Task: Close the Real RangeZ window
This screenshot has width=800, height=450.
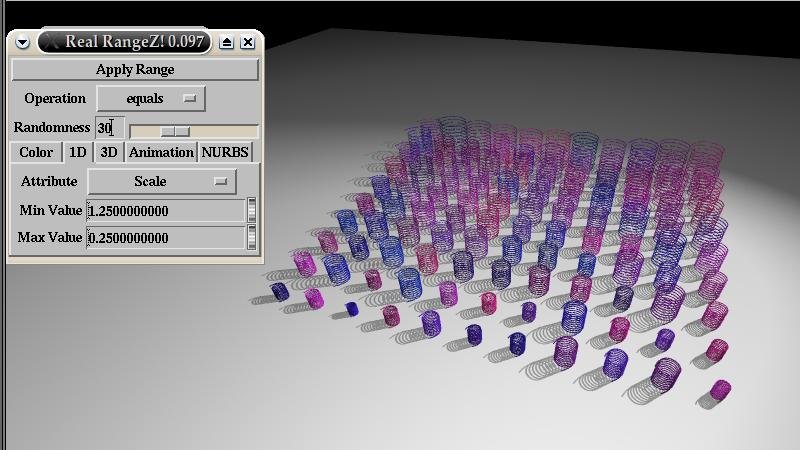Action: tap(248, 42)
